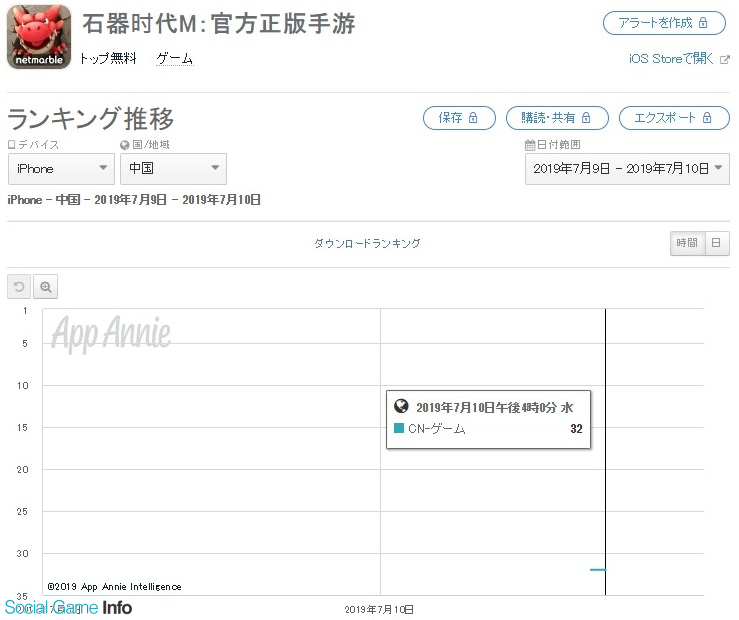
Task: Click the lock icon in アラートを作成 button
Action: [x=703, y=23]
